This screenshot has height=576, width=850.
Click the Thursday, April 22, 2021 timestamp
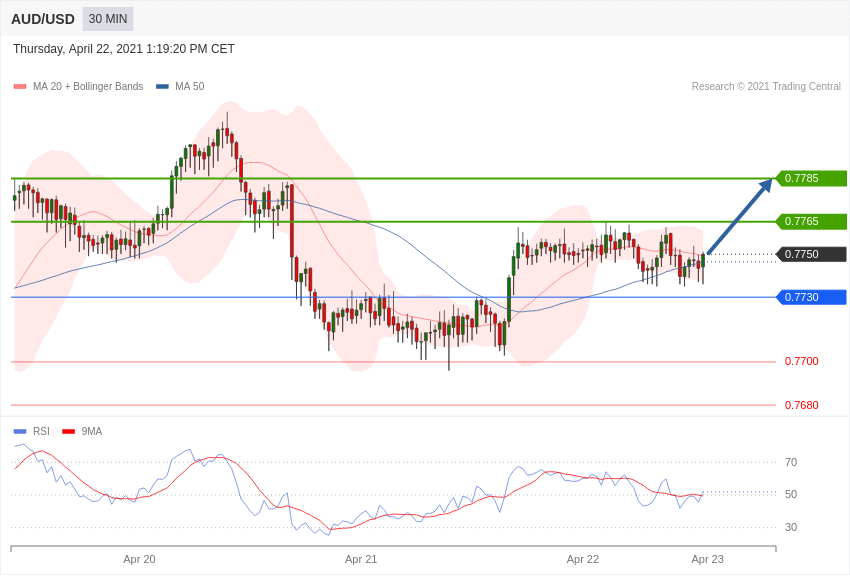click(124, 49)
